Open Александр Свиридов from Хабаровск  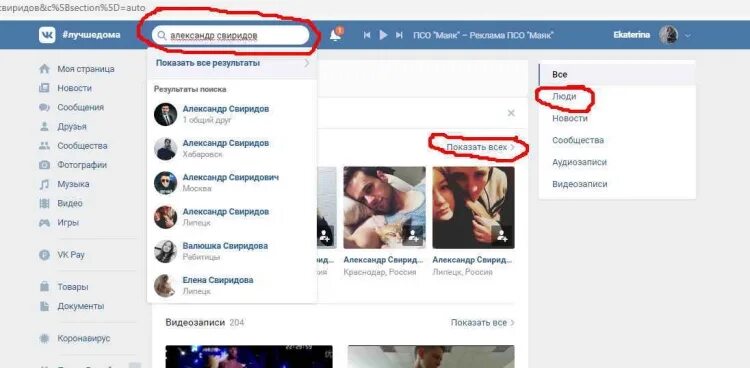tap(232, 148)
